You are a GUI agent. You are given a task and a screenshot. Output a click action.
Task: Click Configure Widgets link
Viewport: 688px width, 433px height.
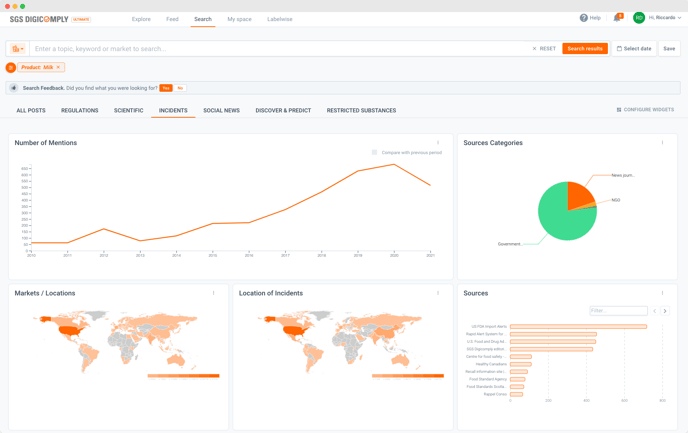click(645, 110)
